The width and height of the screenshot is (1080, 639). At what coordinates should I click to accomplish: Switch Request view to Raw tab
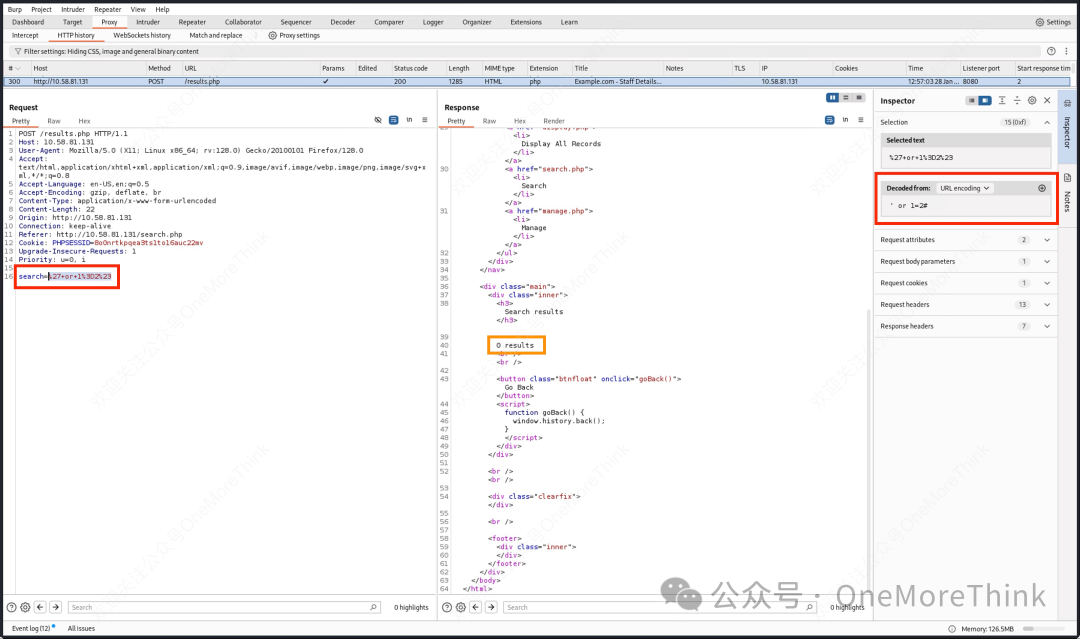tap(54, 121)
